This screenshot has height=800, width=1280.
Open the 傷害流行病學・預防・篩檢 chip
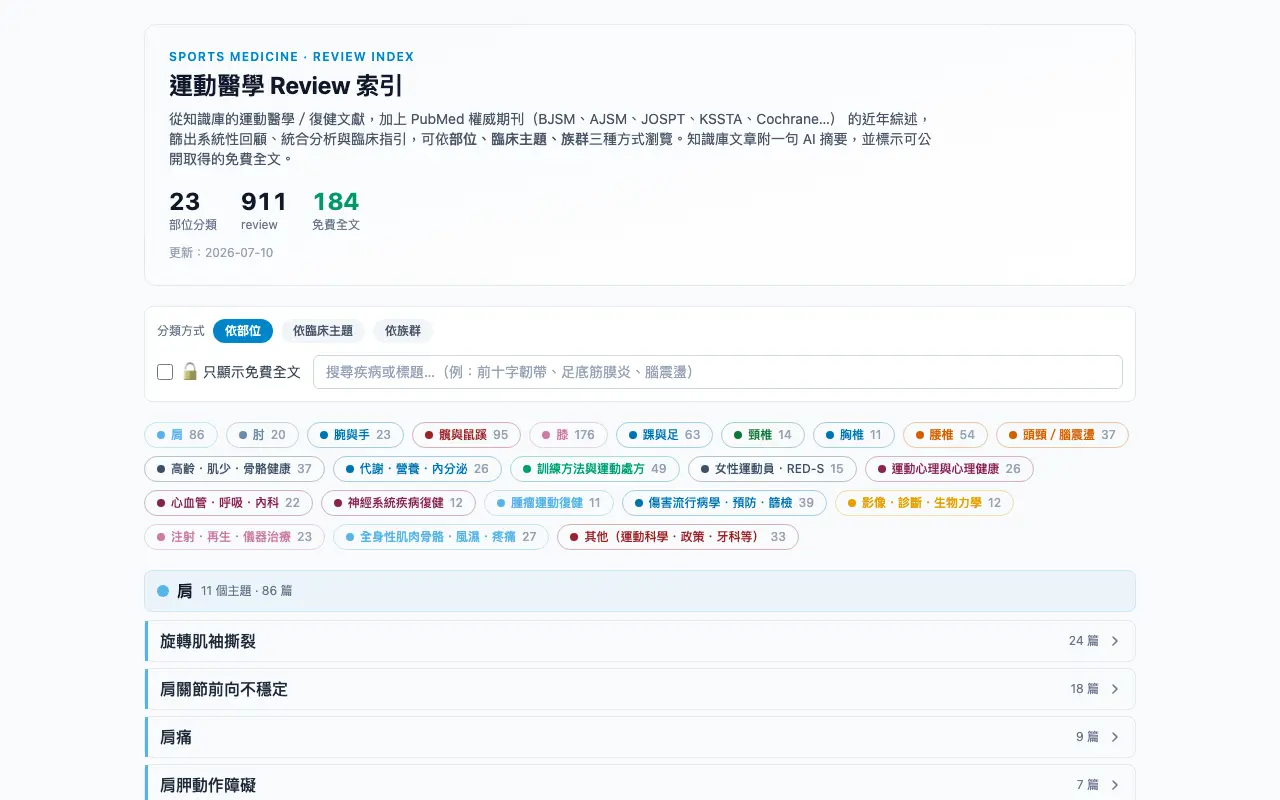tap(724, 503)
